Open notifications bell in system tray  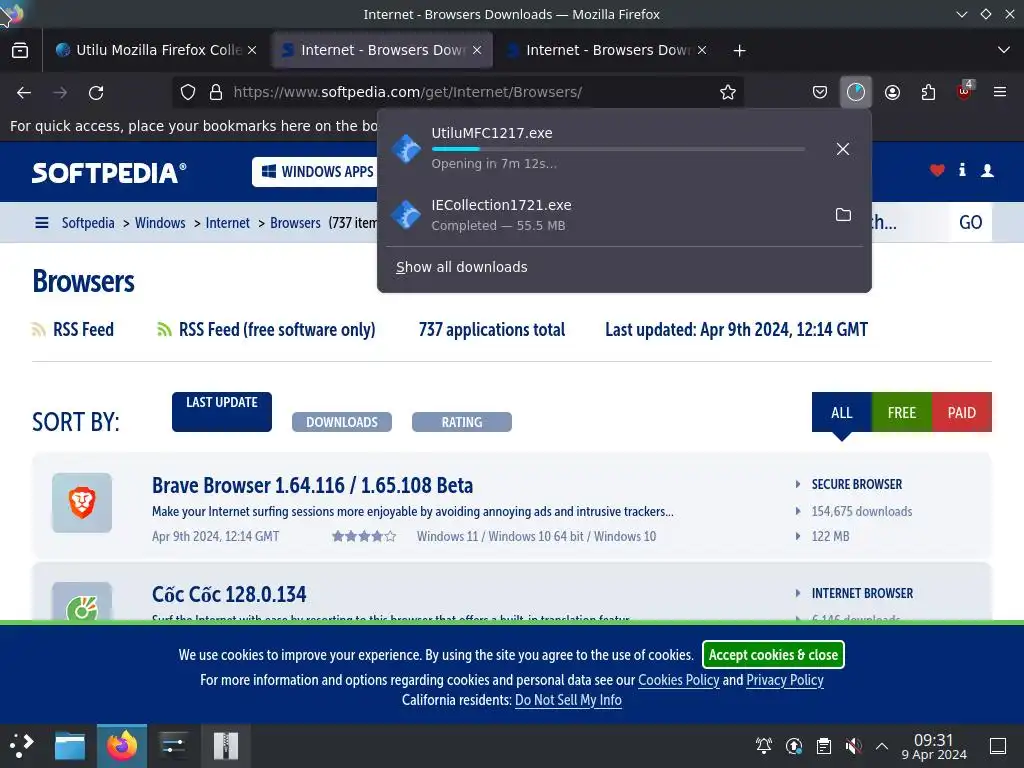click(x=763, y=746)
